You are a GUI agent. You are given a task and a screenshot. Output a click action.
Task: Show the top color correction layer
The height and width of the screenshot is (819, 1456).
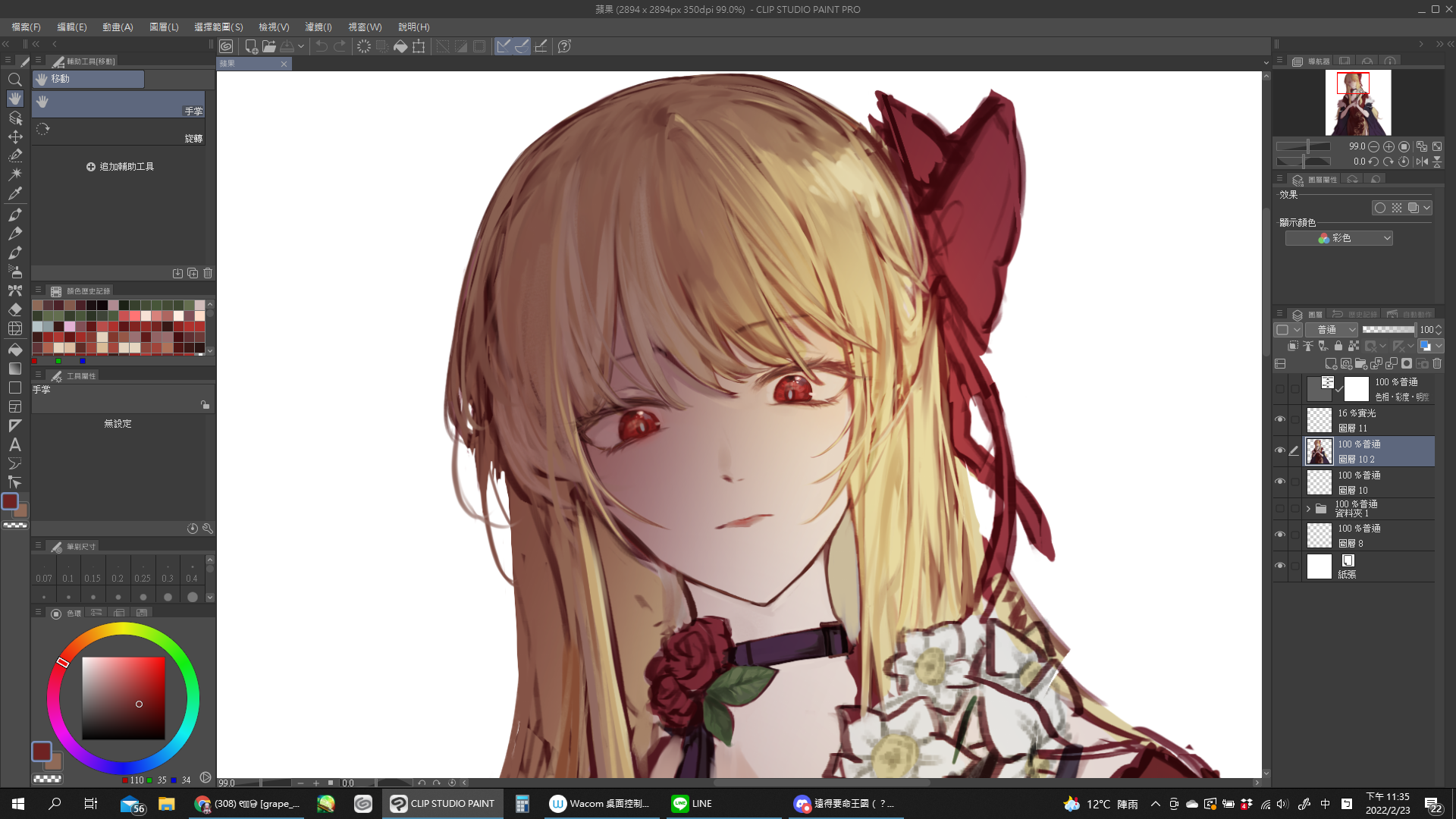(1280, 388)
